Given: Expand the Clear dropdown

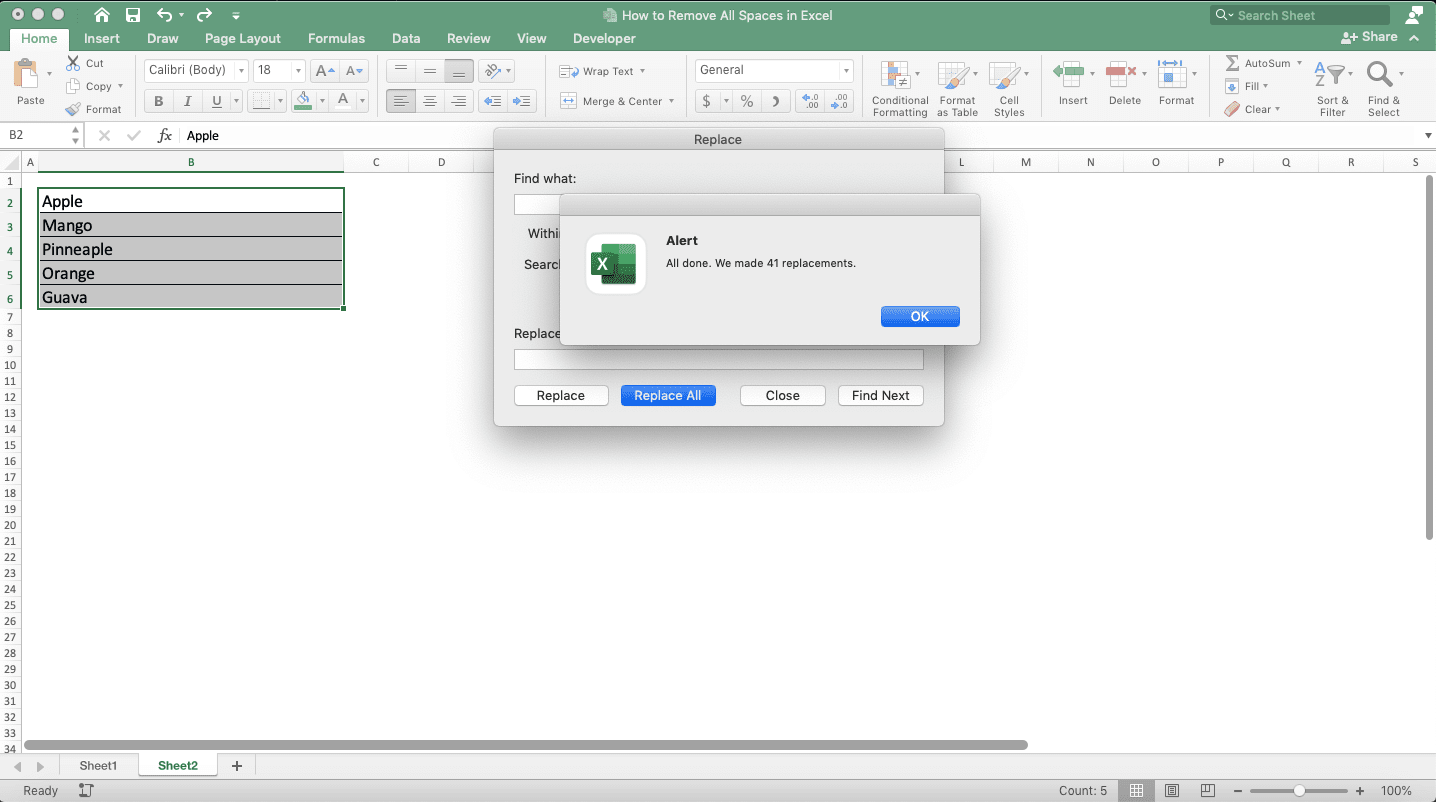Looking at the screenshot, I should click(x=1277, y=109).
